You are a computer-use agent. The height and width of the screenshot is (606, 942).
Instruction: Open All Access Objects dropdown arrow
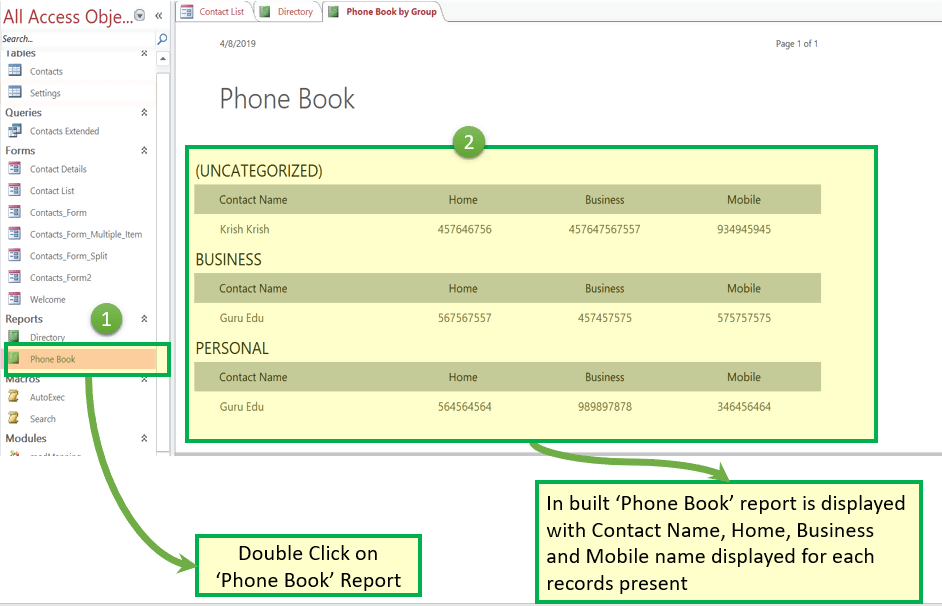tap(139, 15)
